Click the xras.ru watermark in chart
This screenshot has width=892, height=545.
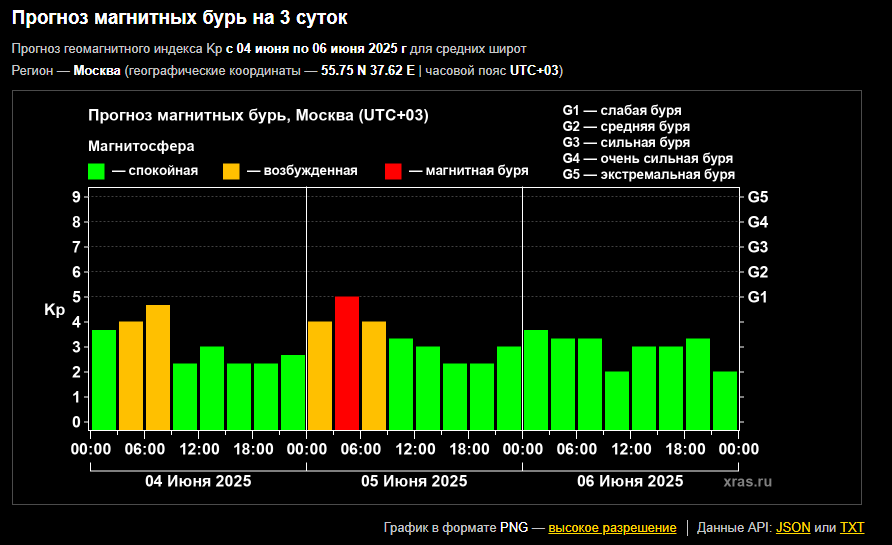748,482
